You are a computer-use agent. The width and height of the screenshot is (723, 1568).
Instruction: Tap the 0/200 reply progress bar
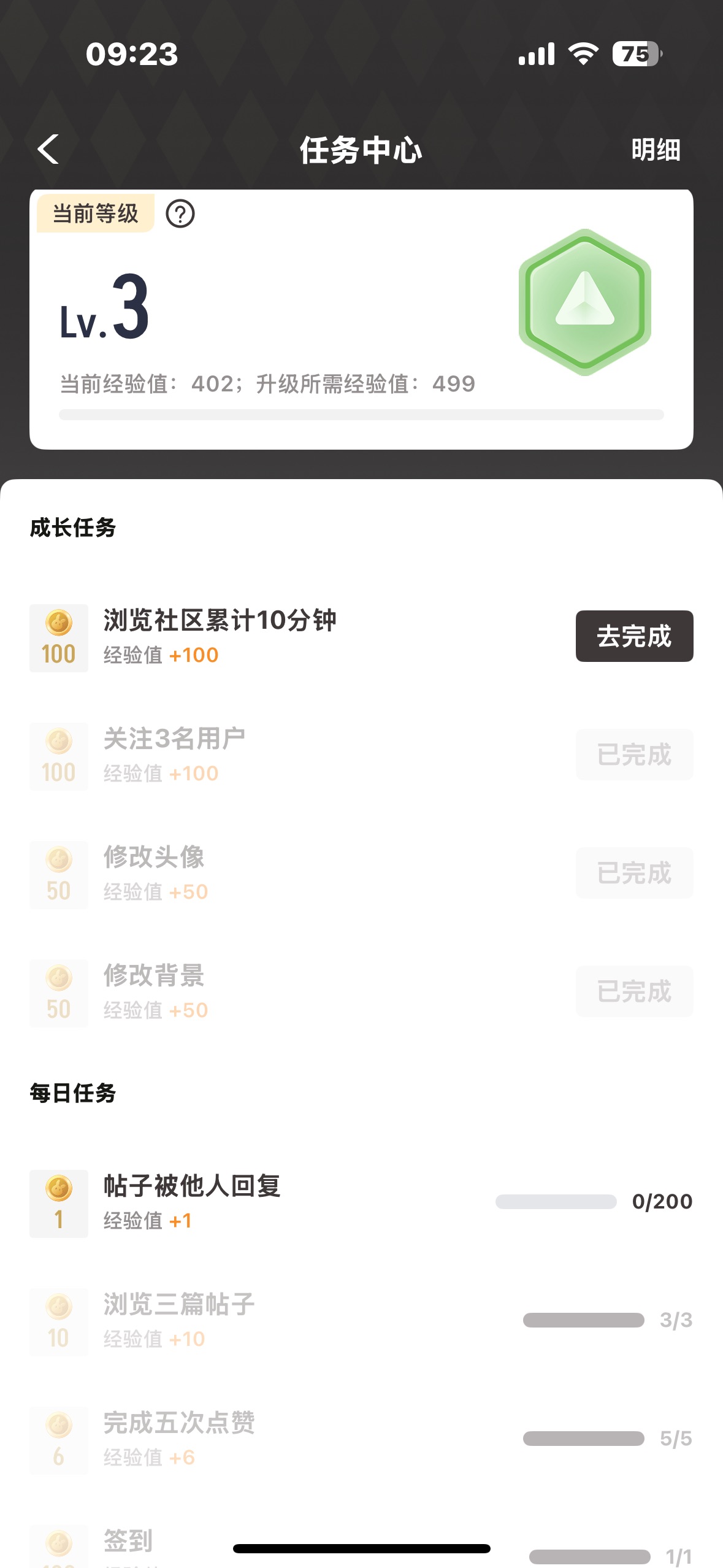point(556,1201)
